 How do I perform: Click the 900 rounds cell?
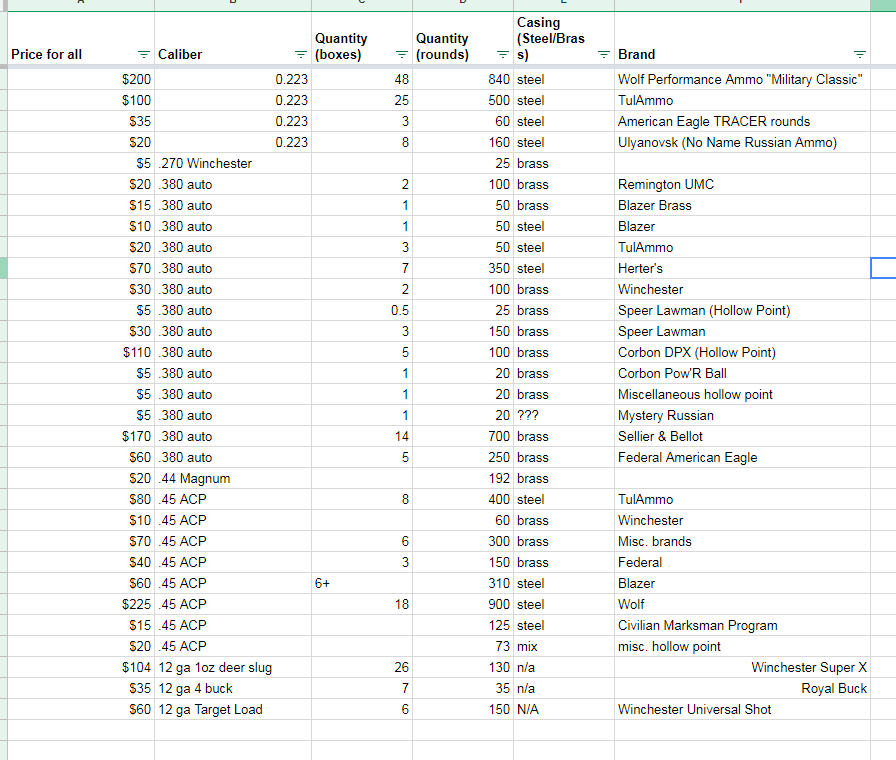pyautogui.click(x=463, y=605)
